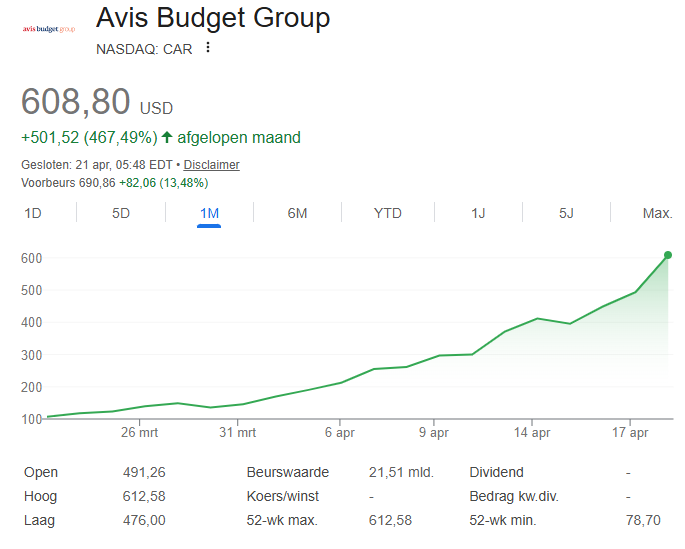Select the 1D time range tab
Viewport: 685px width, 549px height.
tap(33, 213)
